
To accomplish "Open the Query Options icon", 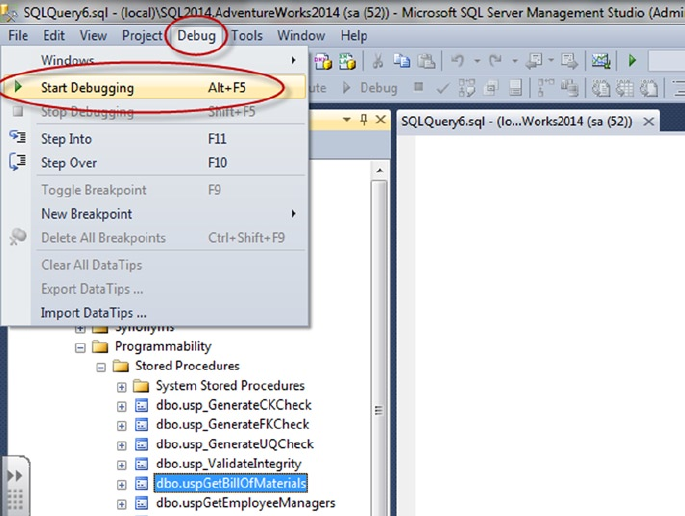I will point(491,88).
